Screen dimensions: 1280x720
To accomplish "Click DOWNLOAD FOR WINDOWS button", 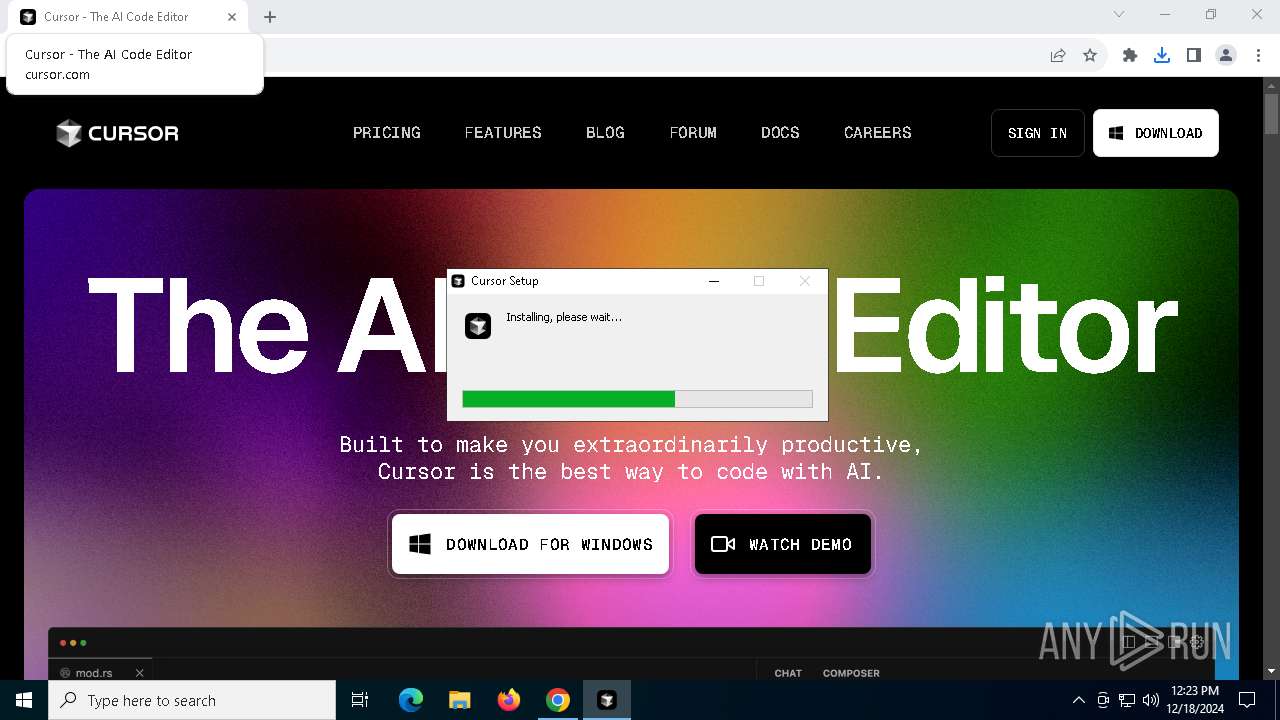I will pyautogui.click(x=530, y=544).
